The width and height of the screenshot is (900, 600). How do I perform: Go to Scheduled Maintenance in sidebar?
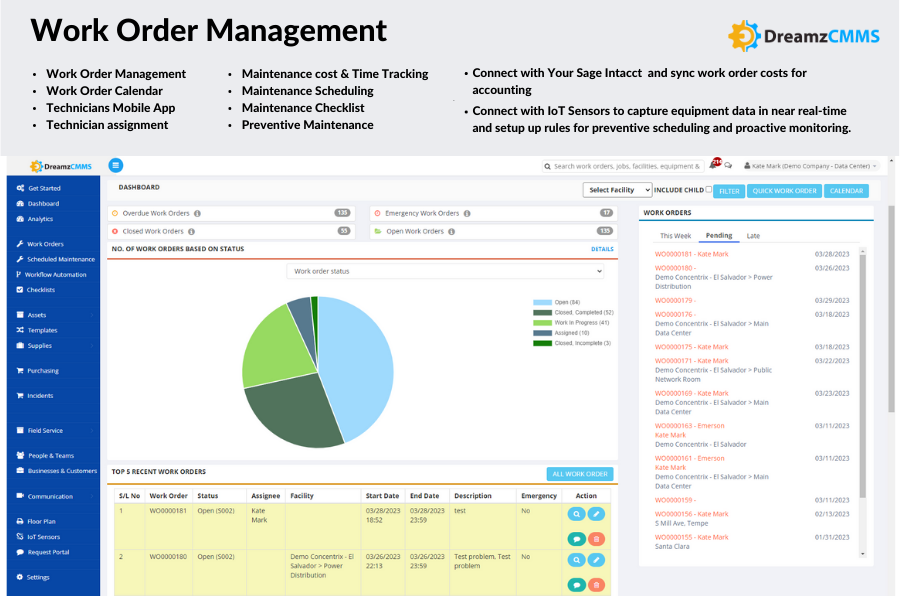click(60, 259)
